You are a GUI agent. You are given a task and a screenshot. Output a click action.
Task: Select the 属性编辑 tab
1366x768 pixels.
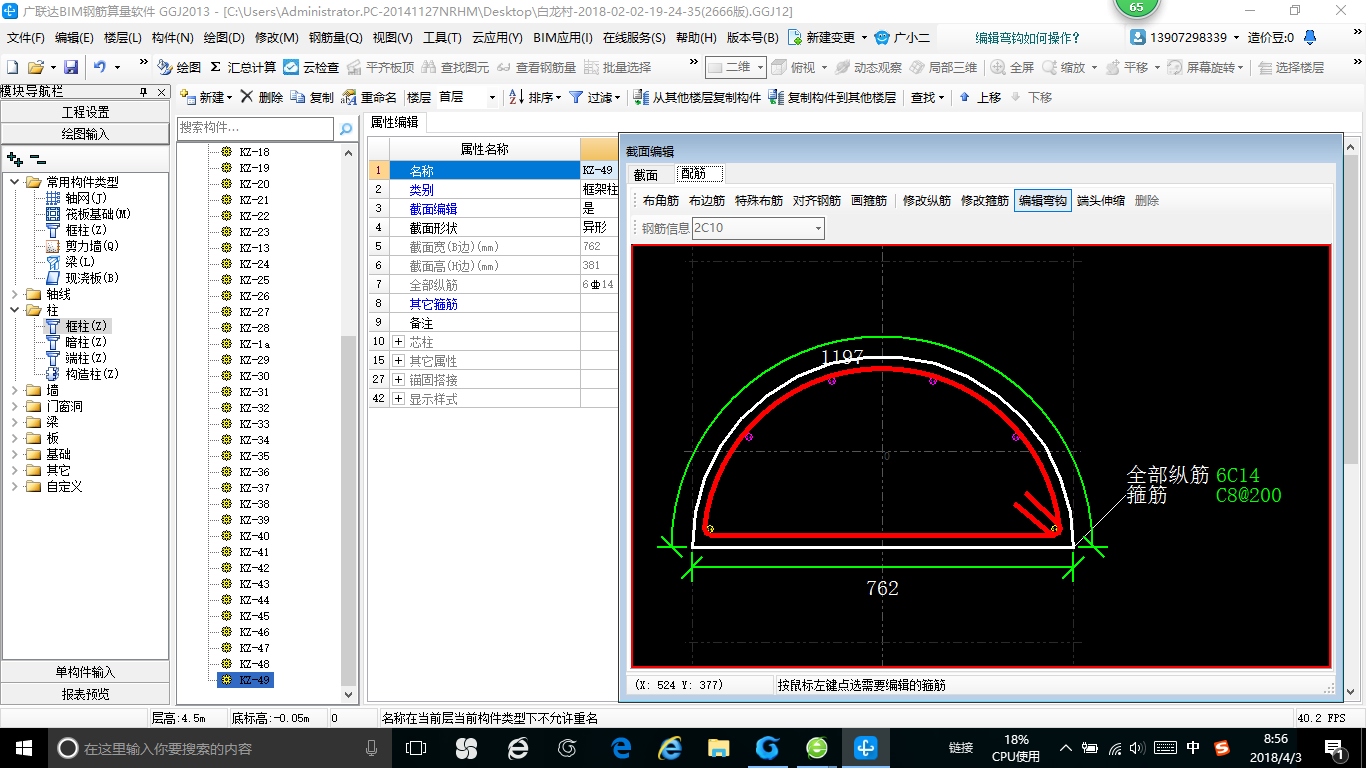click(394, 122)
